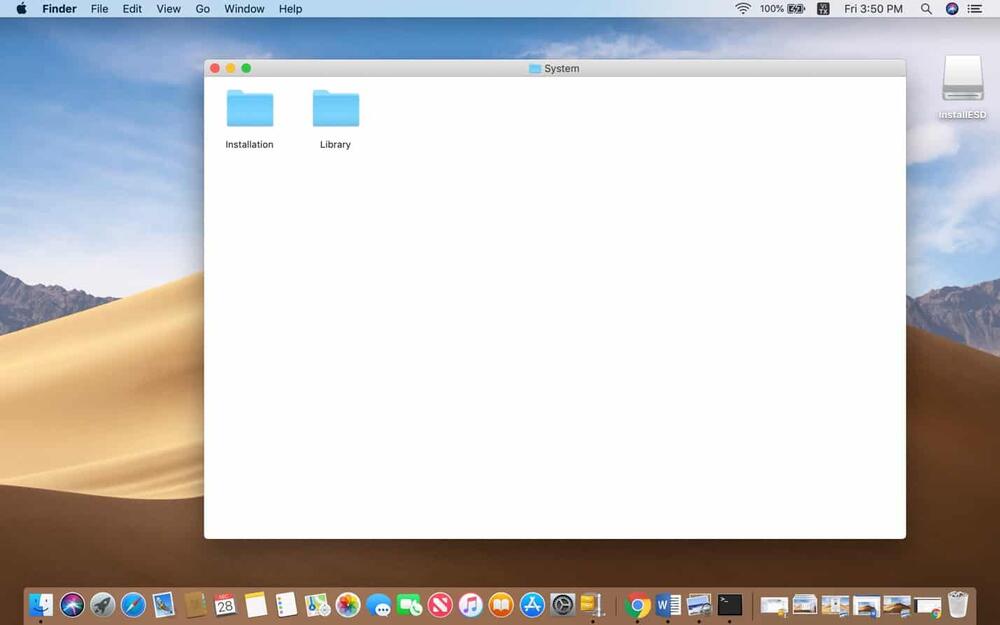Viewport: 1000px width, 625px height.
Task: Open the Go menu
Action: point(203,9)
